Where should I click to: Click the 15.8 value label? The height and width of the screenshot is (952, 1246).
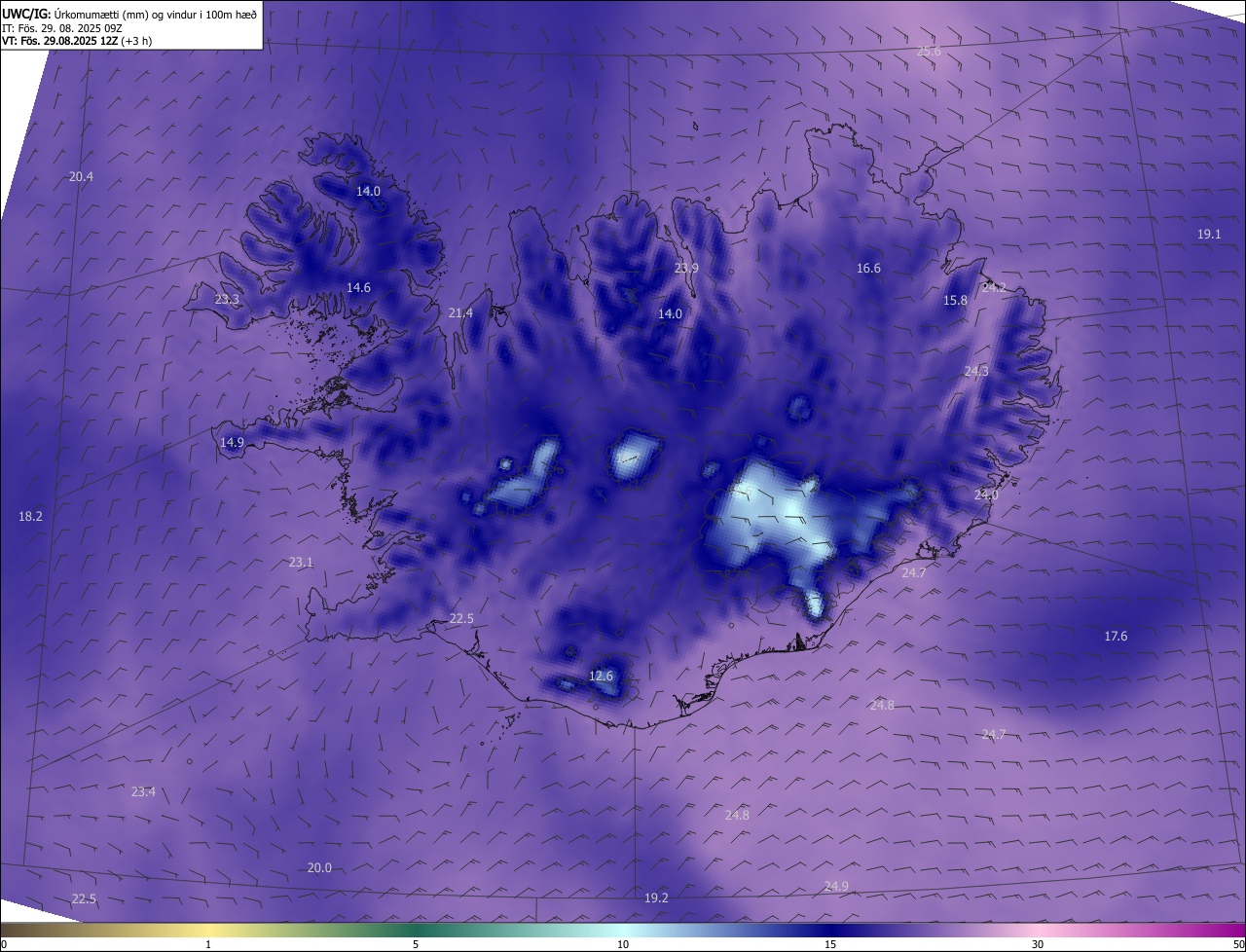point(956,300)
